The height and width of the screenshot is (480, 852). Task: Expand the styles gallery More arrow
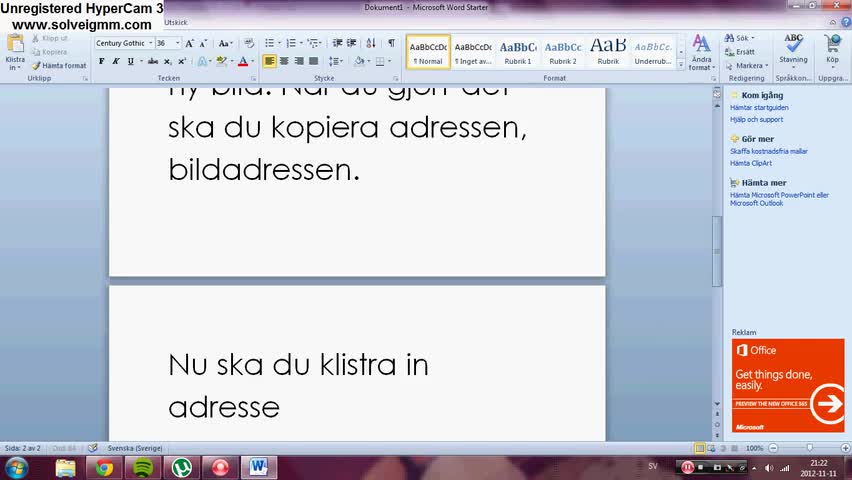tap(681, 65)
